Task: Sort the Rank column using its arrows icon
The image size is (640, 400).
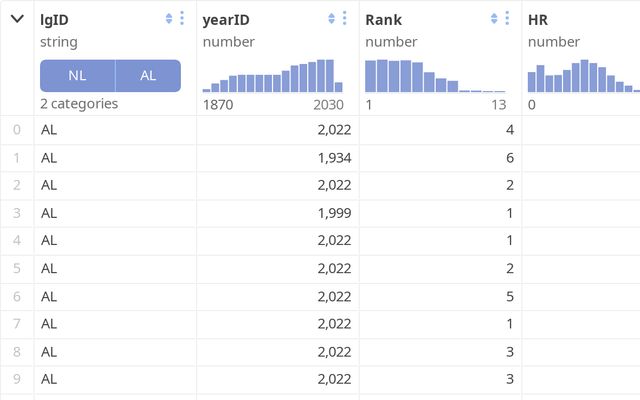Action: click(494, 19)
